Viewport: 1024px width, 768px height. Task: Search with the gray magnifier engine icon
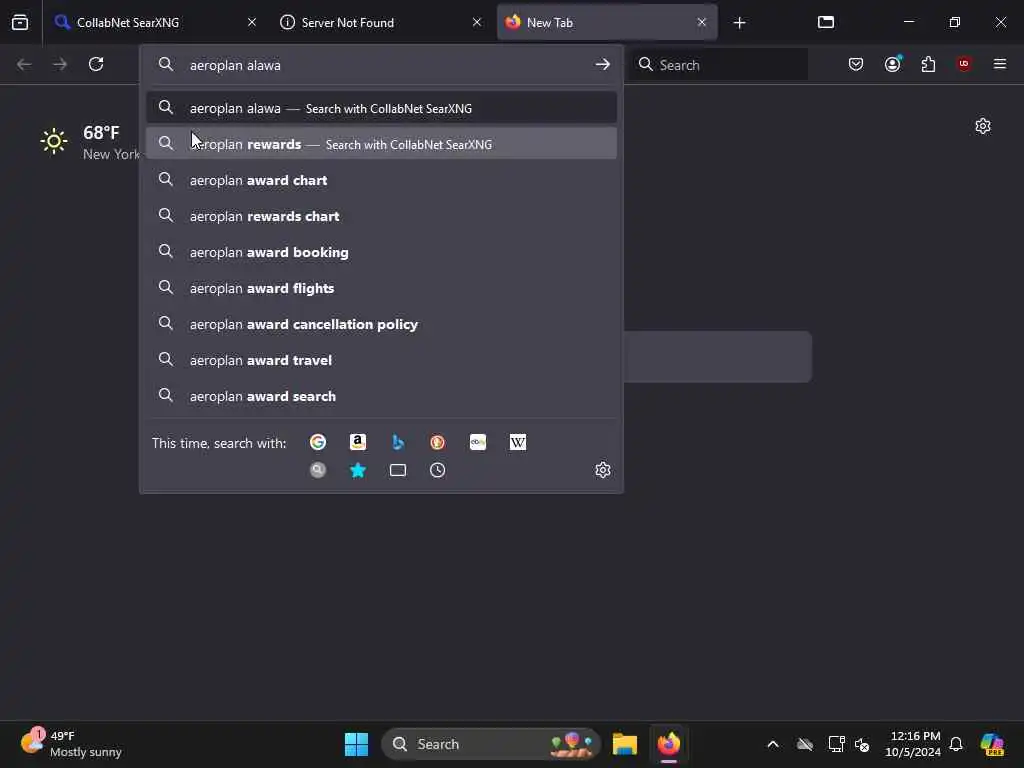point(318,470)
